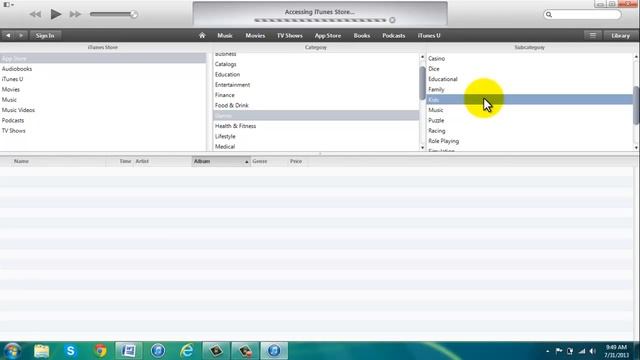The height and width of the screenshot is (360, 640).
Task: Select the highlighted App Store row in the iTunes Store column
Action: 103,58
